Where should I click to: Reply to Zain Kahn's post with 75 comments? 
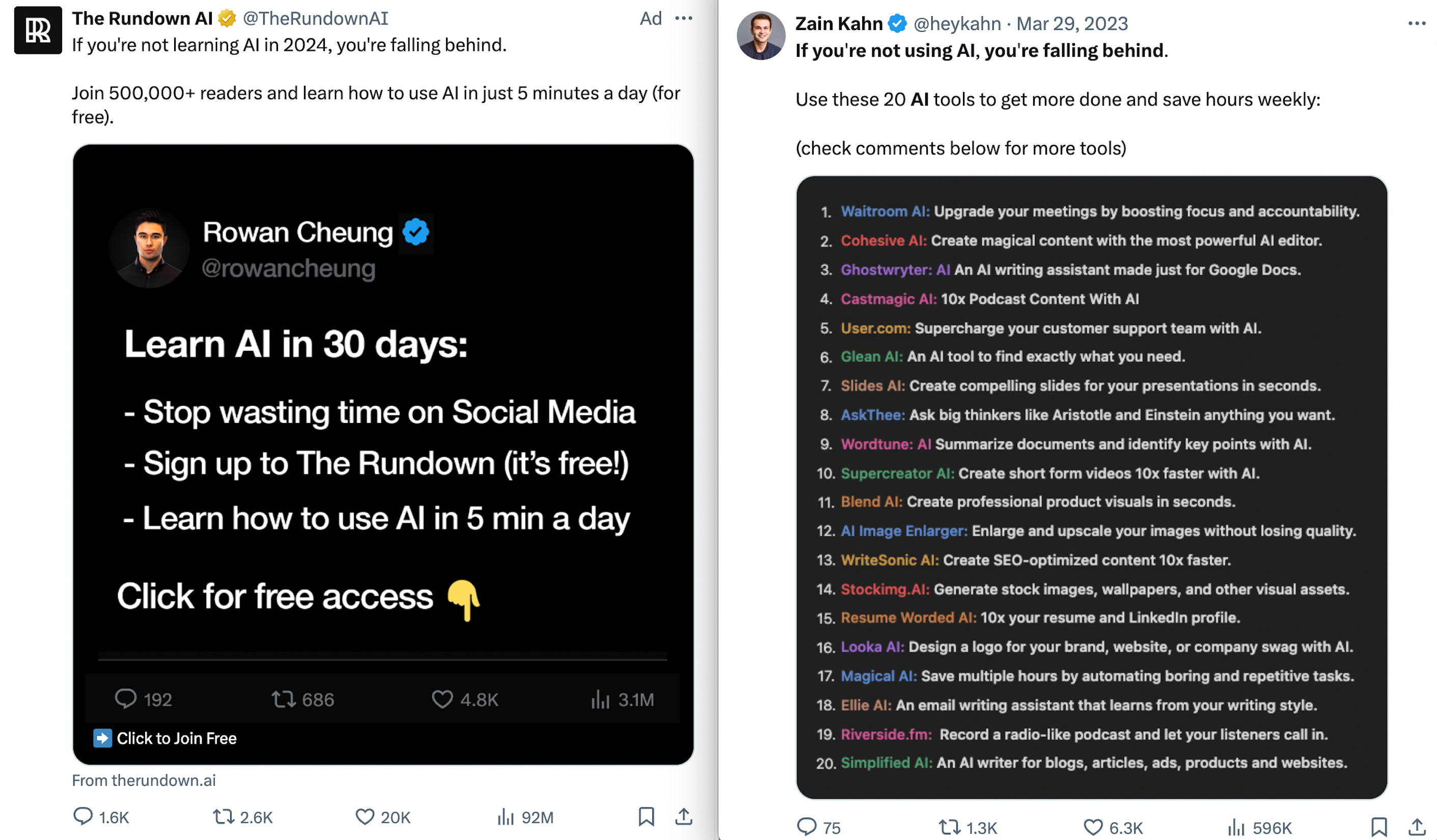click(x=818, y=827)
